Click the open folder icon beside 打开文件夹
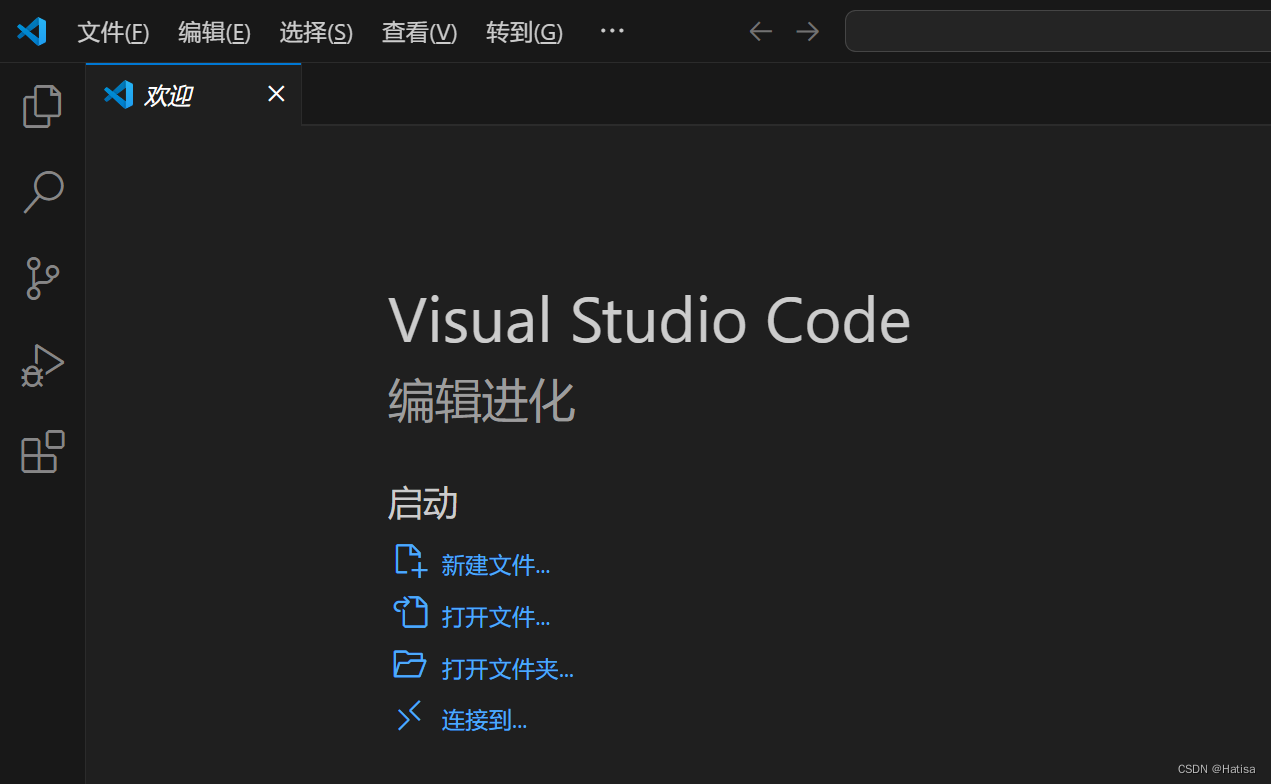The width and height of the screenshot is (1271, 784). click(x=409, y=664)
